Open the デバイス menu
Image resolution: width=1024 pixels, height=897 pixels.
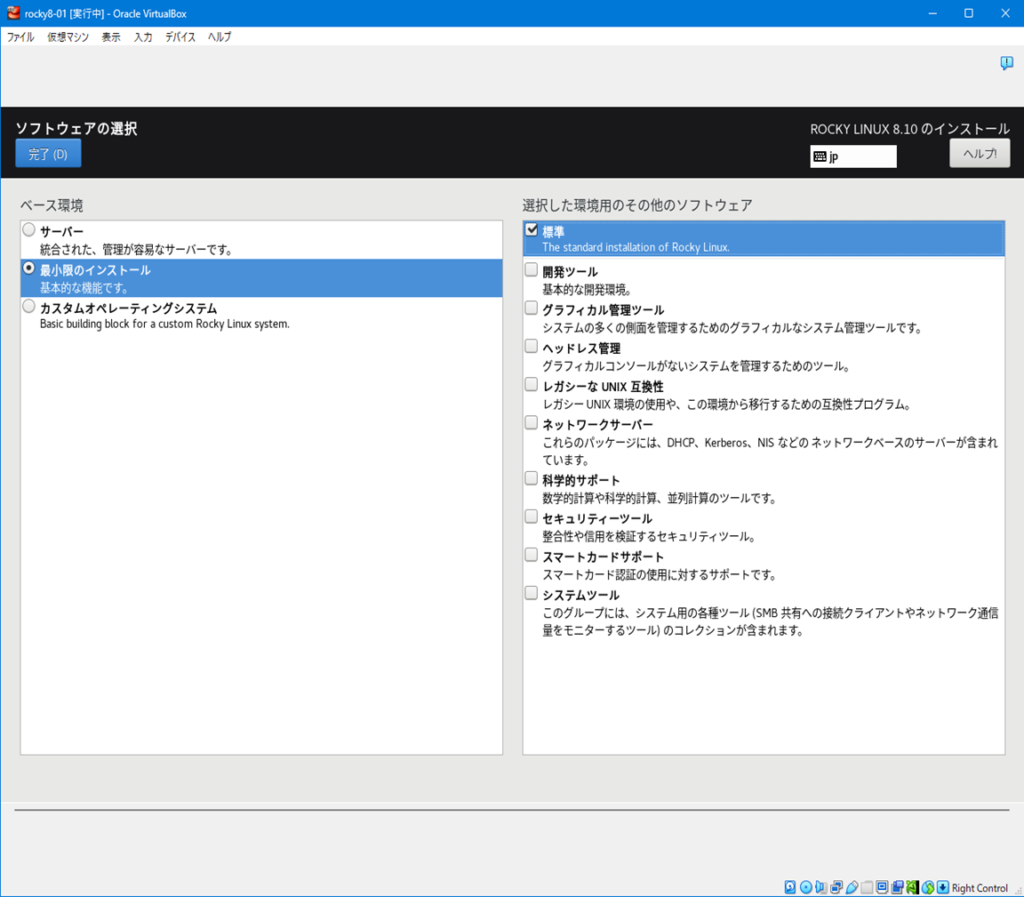180,37
